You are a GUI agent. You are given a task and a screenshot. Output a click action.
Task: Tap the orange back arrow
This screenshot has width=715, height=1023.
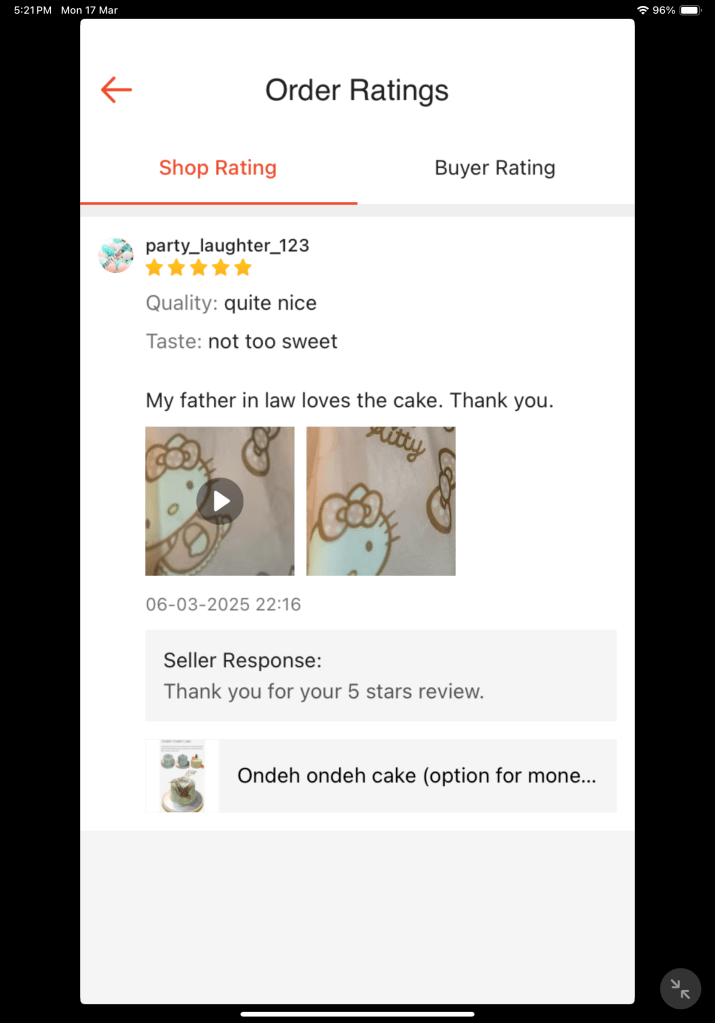116,90
